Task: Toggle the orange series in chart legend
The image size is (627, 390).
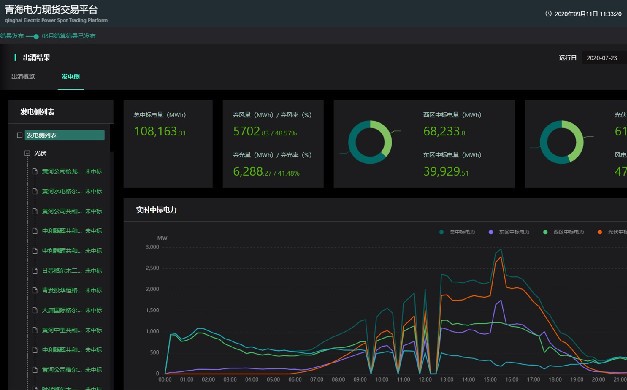Action: (612, 232)
